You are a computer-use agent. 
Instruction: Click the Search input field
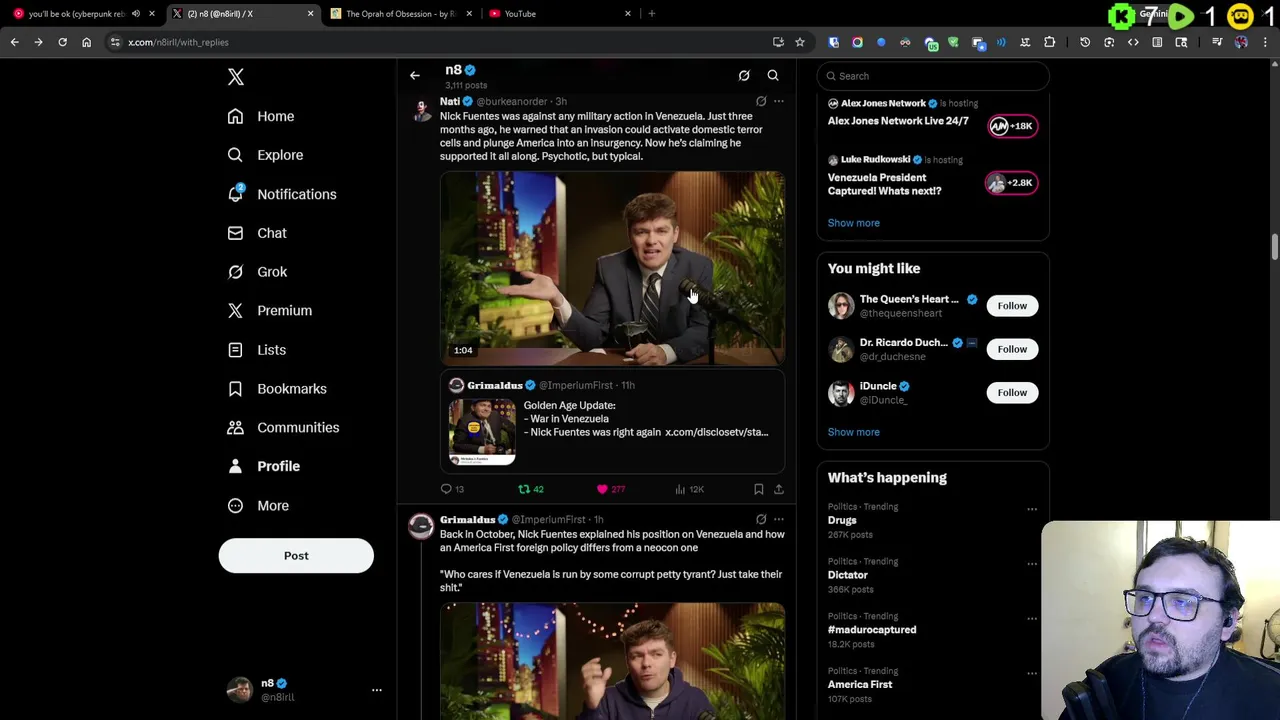click(933, 76)
